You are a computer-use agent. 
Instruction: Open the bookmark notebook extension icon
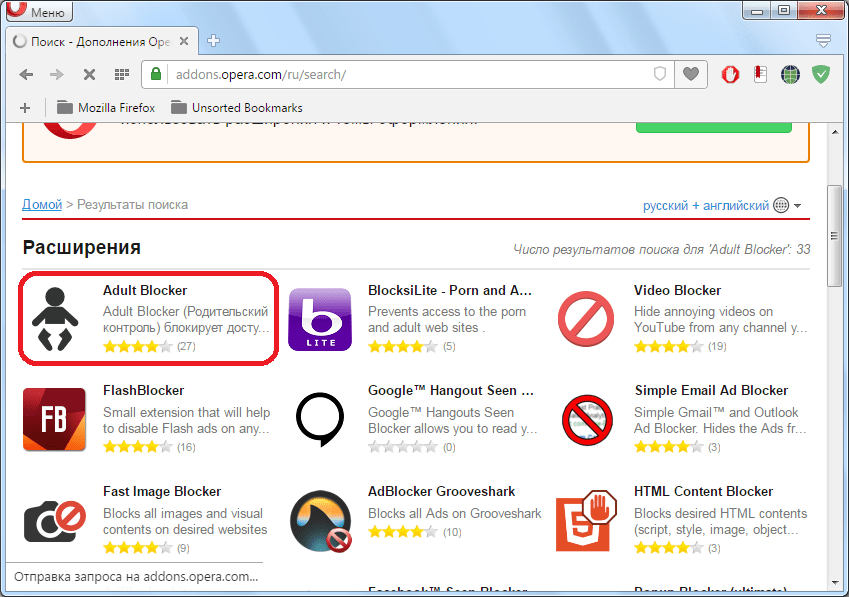760,74
